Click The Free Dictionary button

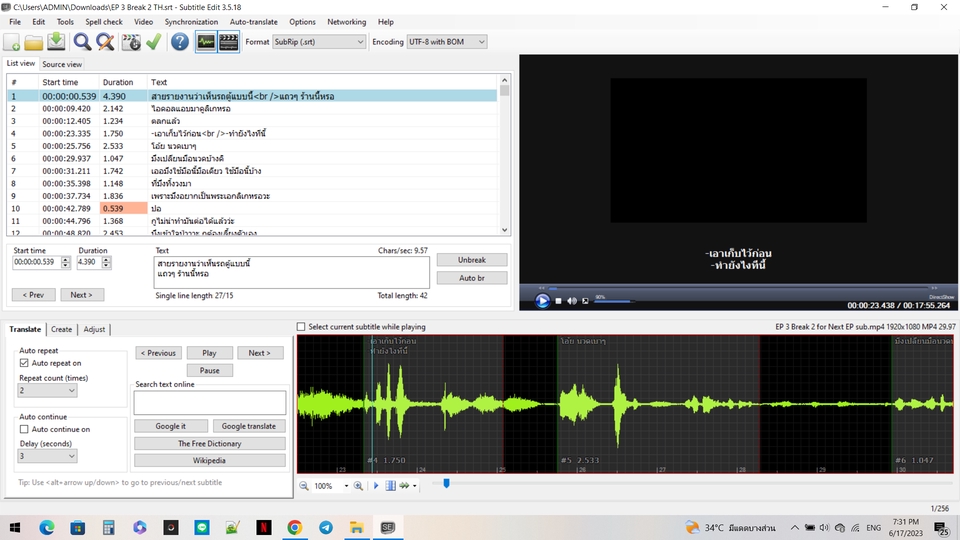[209, 443]
